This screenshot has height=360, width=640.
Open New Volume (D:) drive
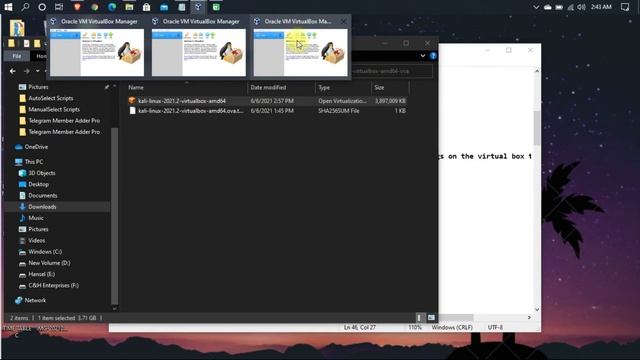(49, 263)
